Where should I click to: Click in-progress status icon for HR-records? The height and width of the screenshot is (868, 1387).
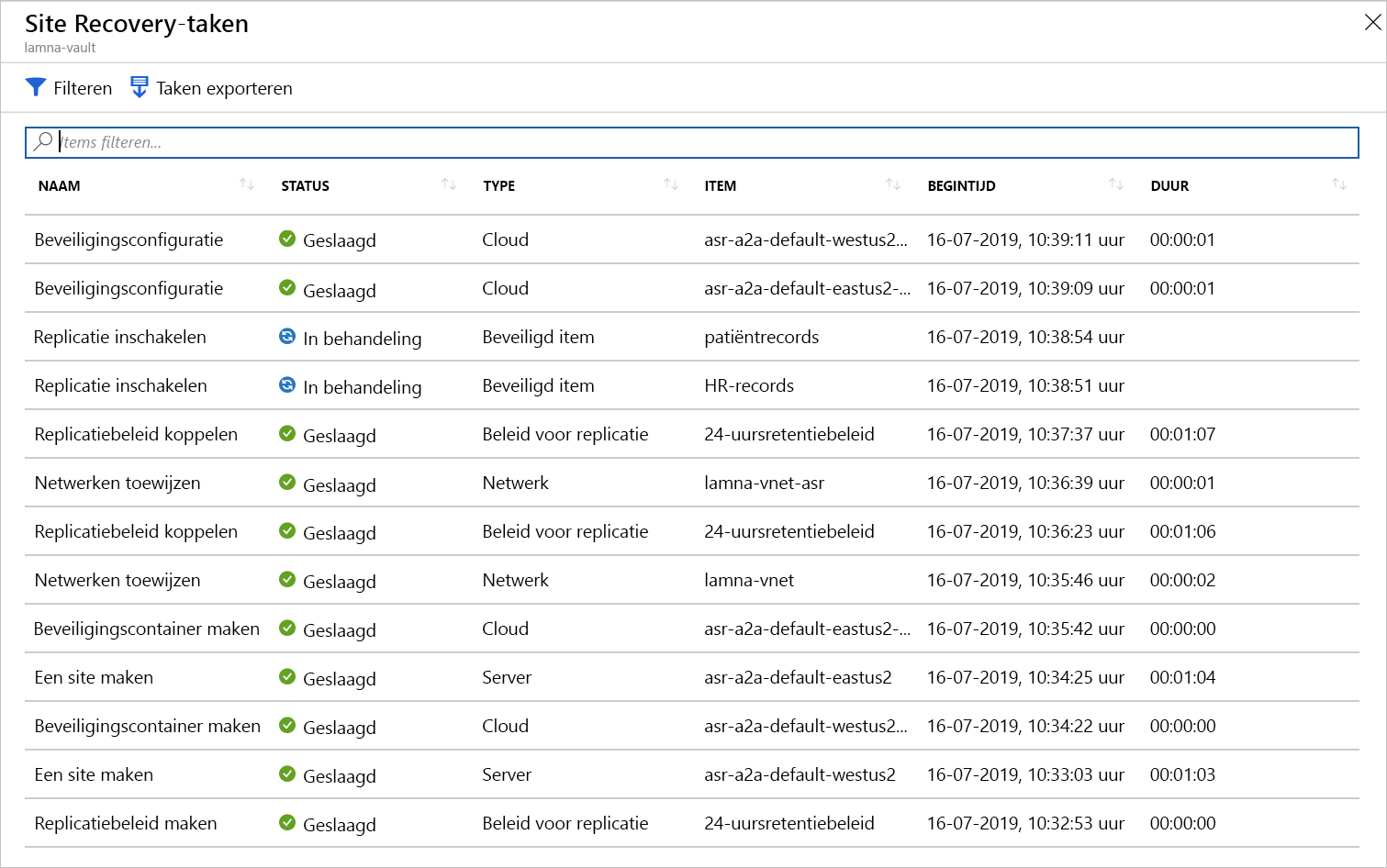pyautogui.click(x=287, y=384)
